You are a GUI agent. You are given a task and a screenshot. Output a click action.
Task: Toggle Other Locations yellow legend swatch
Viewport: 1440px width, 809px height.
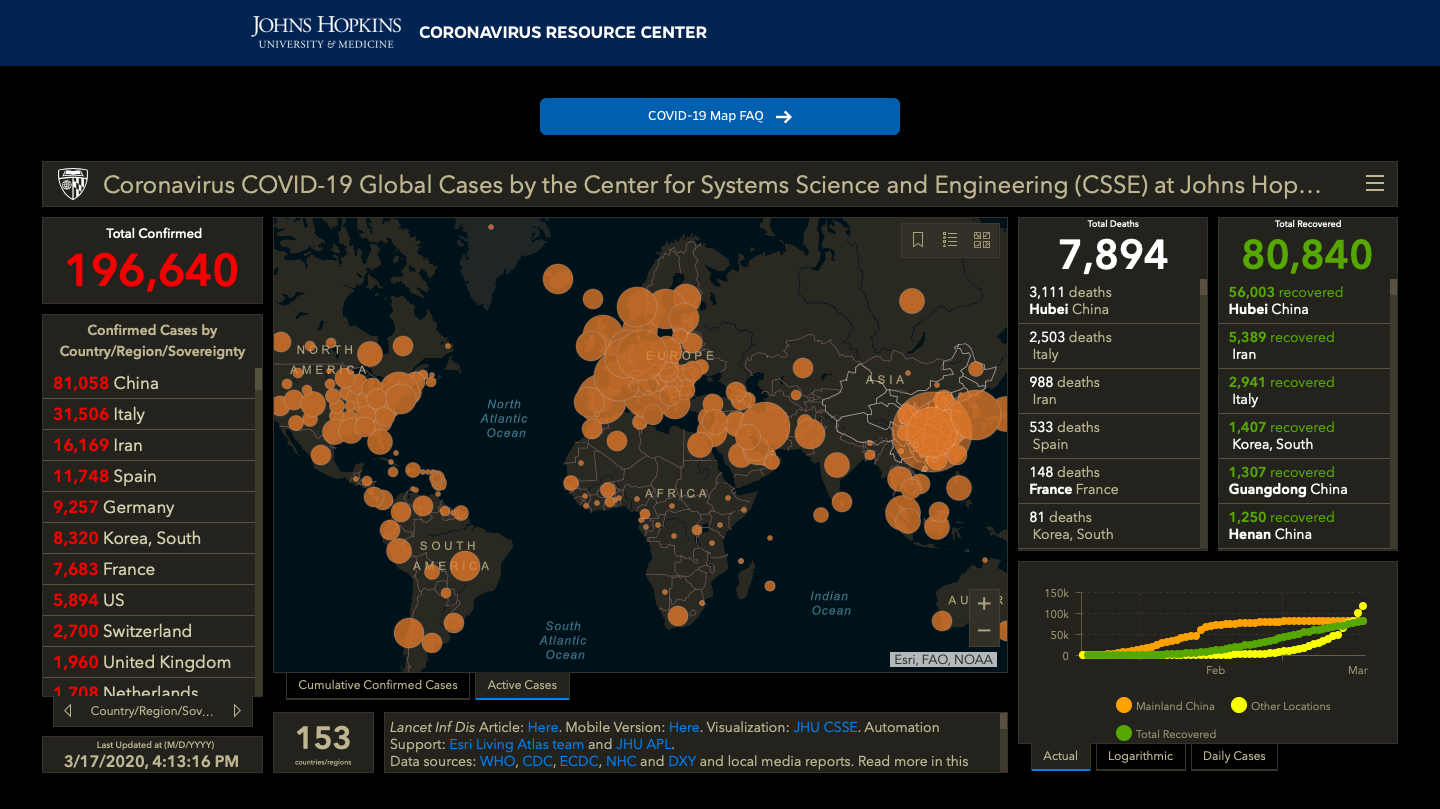(x=1238, y=706)
